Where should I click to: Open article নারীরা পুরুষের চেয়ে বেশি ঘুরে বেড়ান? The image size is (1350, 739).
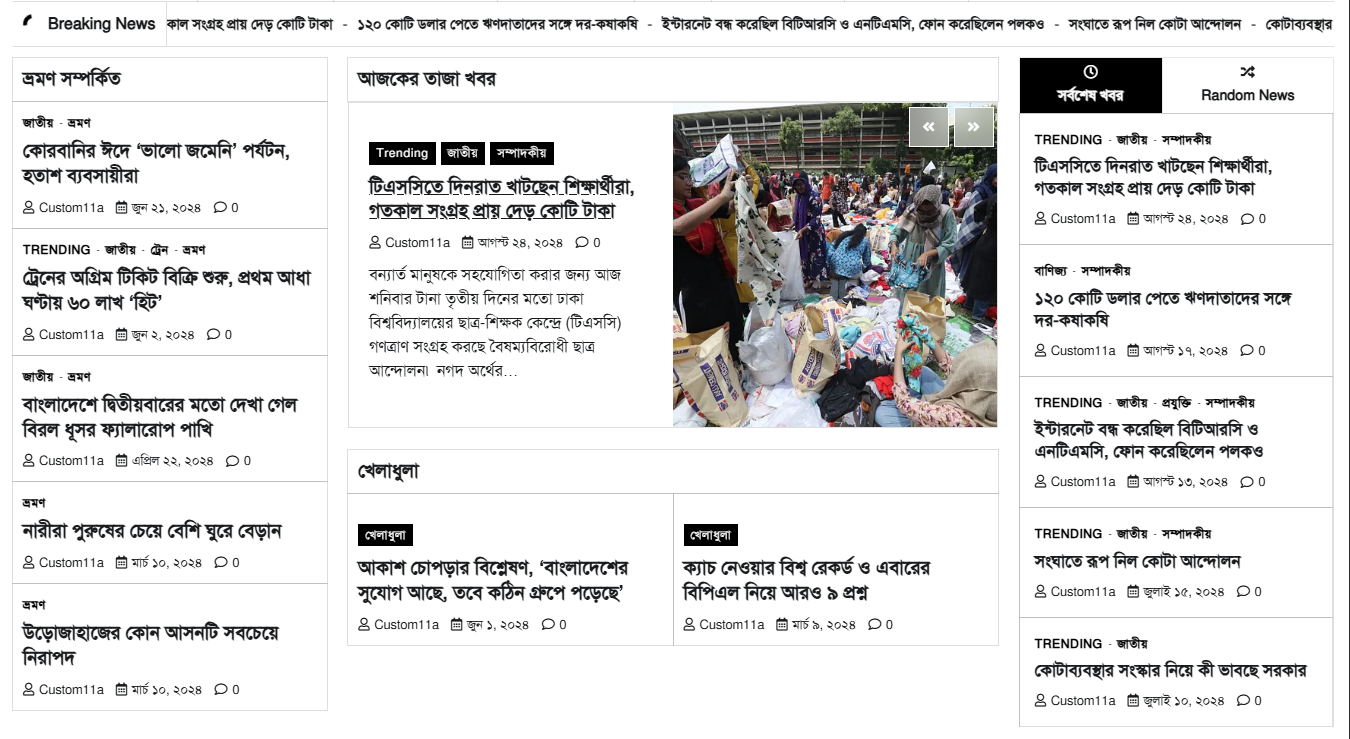coord(152,531)
